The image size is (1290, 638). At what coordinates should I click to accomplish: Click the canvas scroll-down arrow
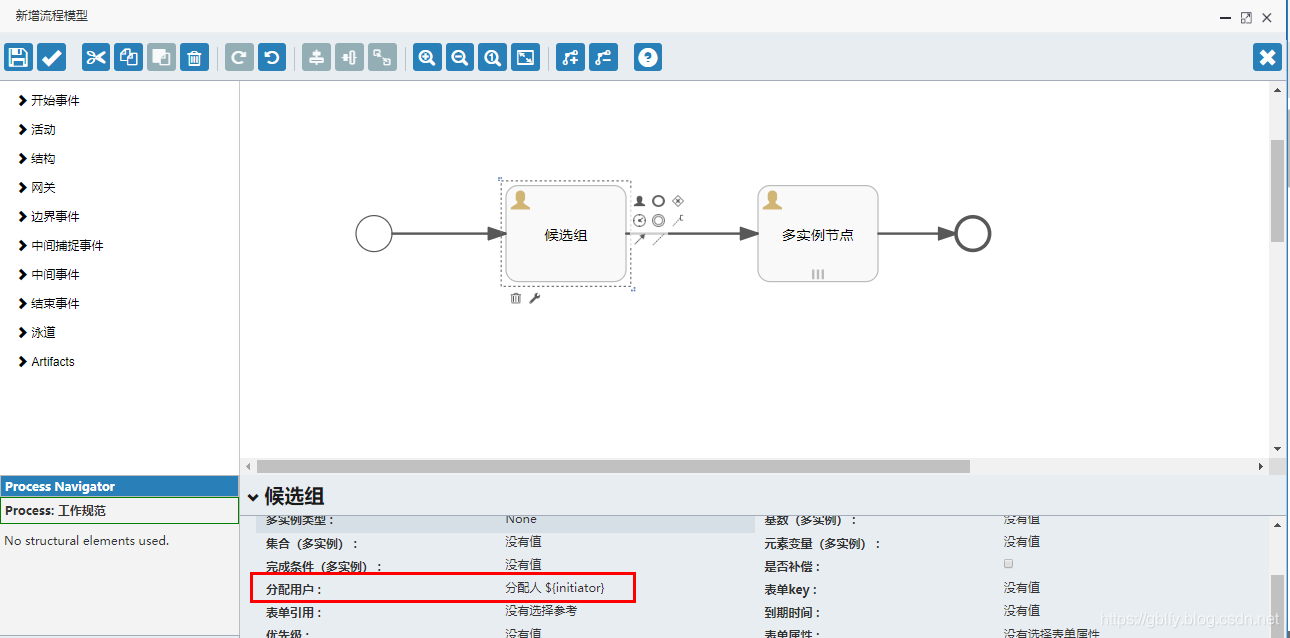click(1277, 449)
